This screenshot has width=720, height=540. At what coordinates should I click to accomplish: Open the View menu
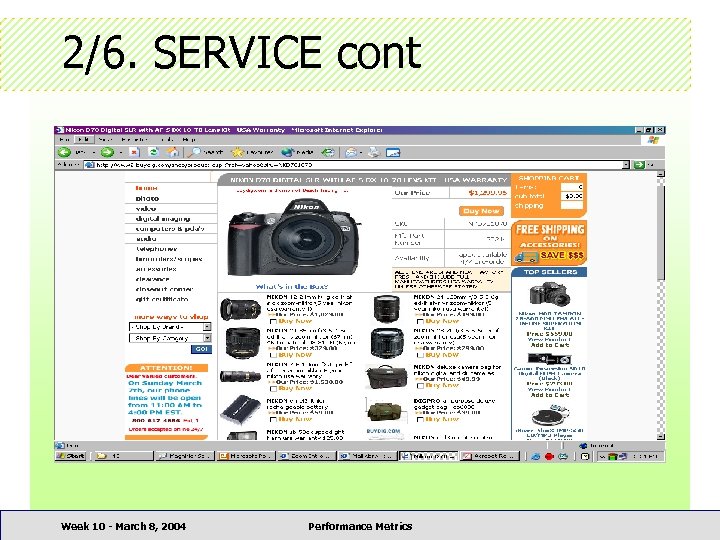tap(105, 139)
